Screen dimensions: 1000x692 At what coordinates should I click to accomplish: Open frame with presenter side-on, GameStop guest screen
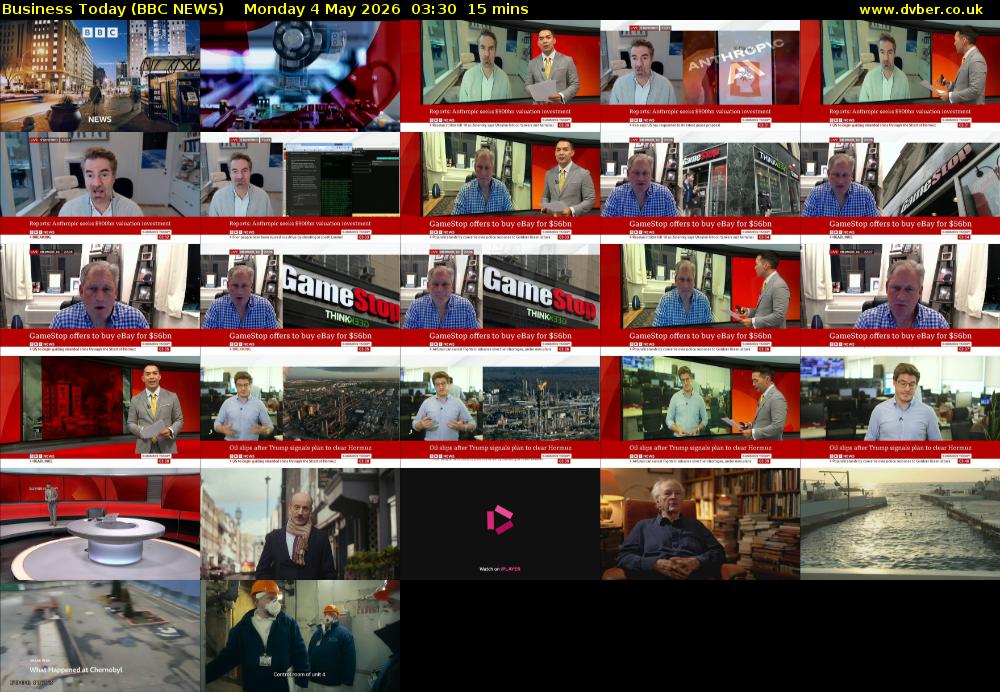(x=700, y=300)
